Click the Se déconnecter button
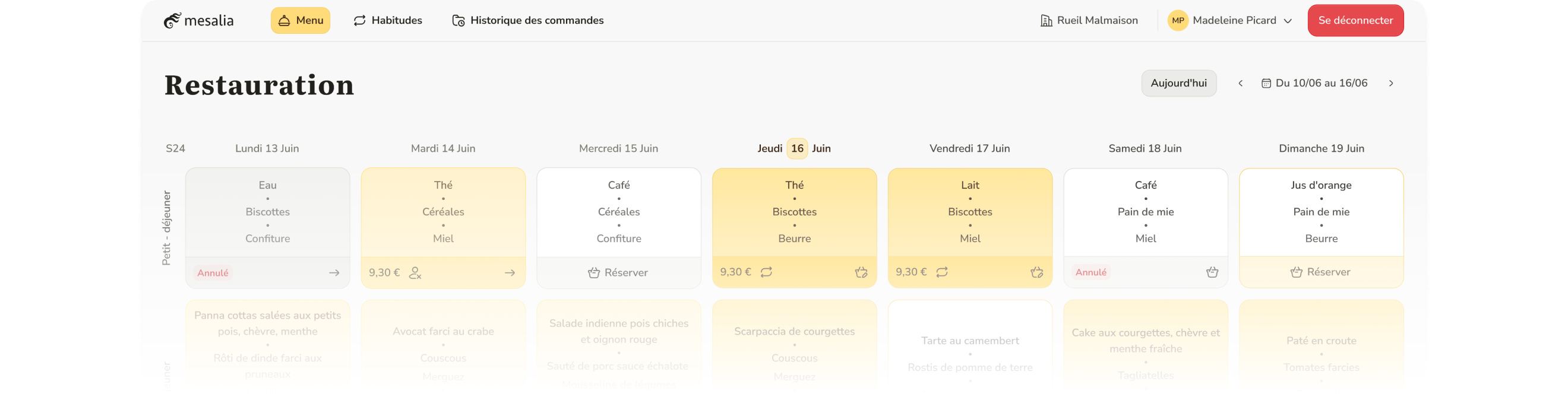This screenshot has width=1568, height=394. (x=1355, y=21)
